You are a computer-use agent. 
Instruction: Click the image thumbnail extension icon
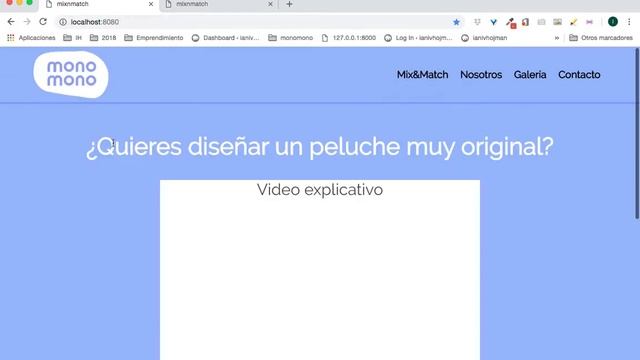(x=558, y=22)
